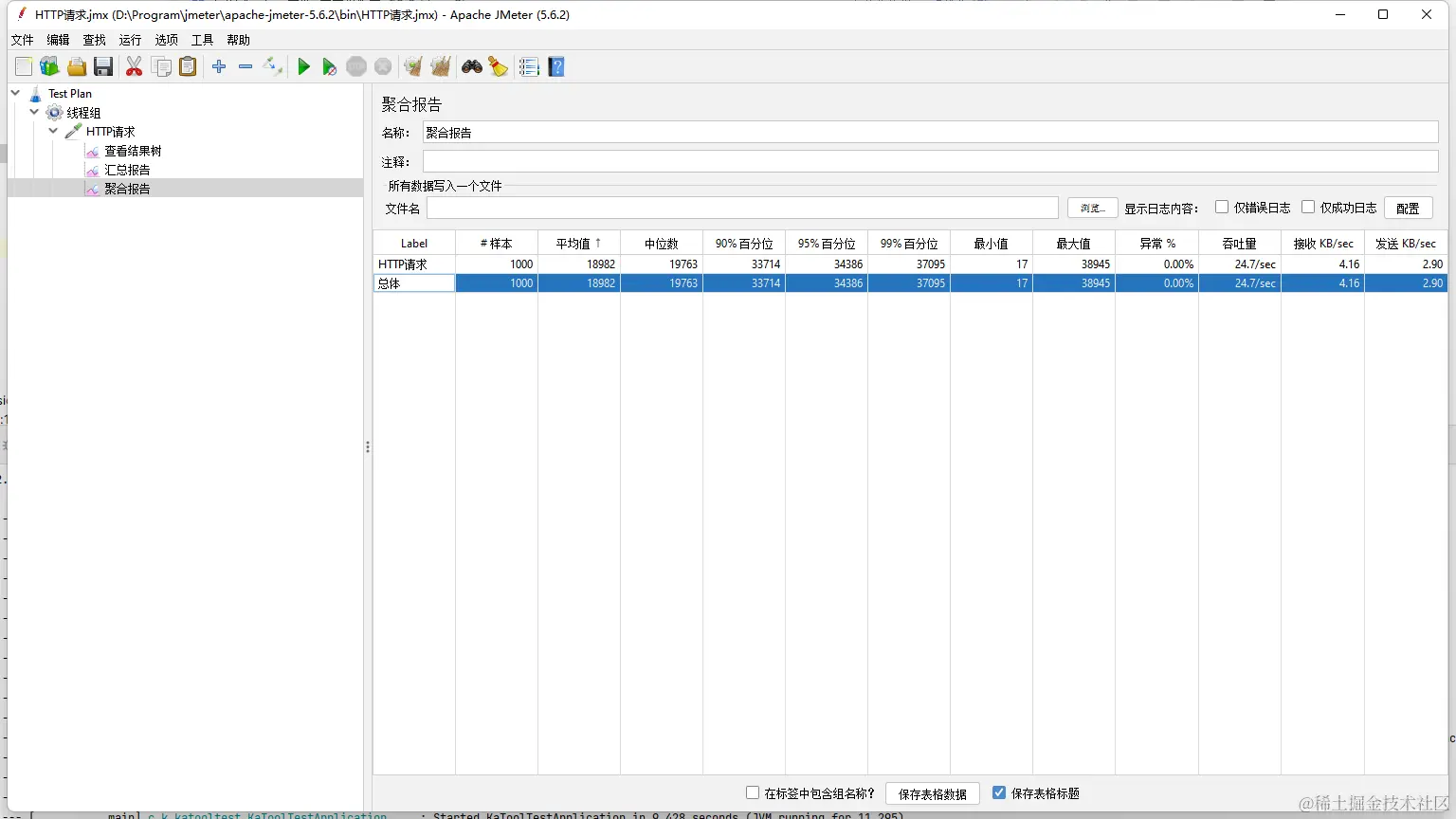Open the 查找 menu

[95, 40]
